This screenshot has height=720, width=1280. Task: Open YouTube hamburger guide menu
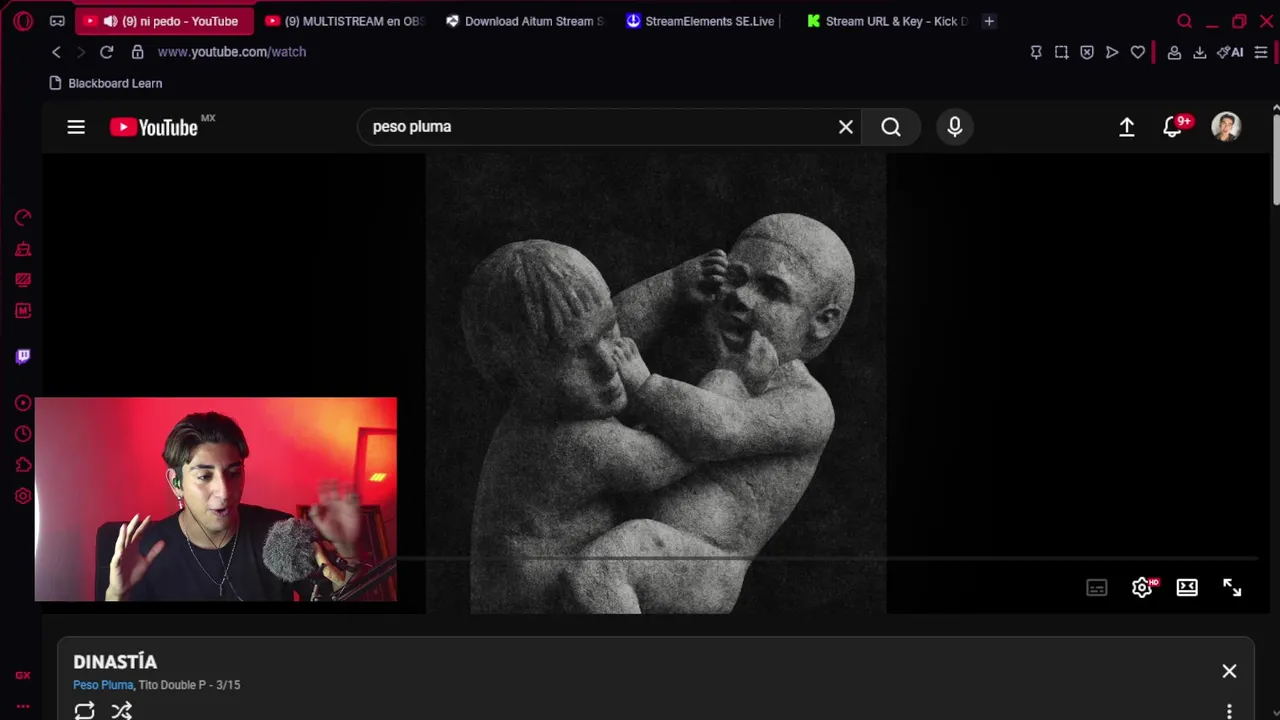76,127
